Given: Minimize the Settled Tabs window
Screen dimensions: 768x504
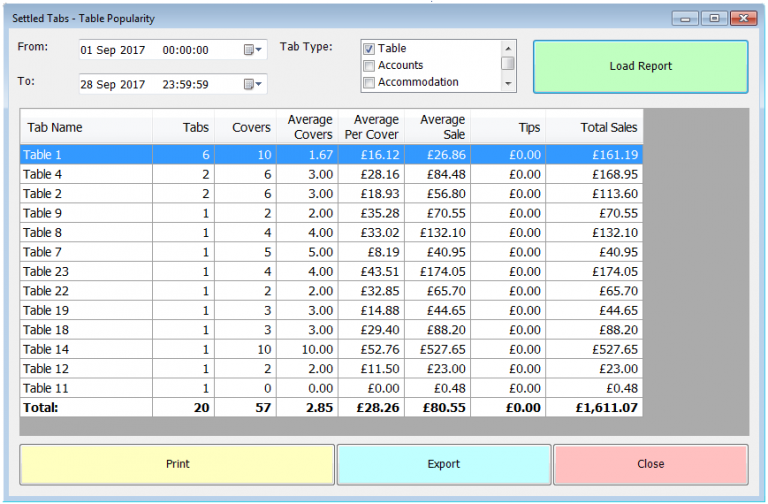Looking at the screenshot, I should (x=685, y=18).
